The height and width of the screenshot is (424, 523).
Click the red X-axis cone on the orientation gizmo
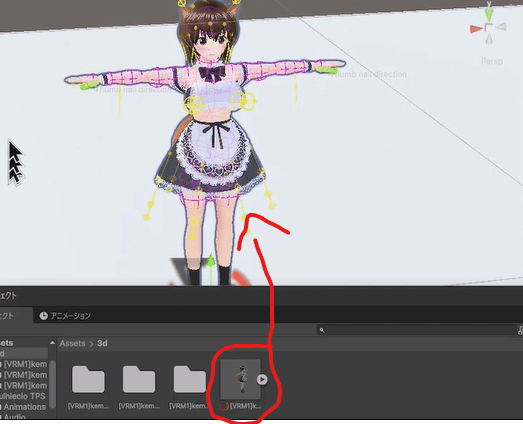pos(476,29)
